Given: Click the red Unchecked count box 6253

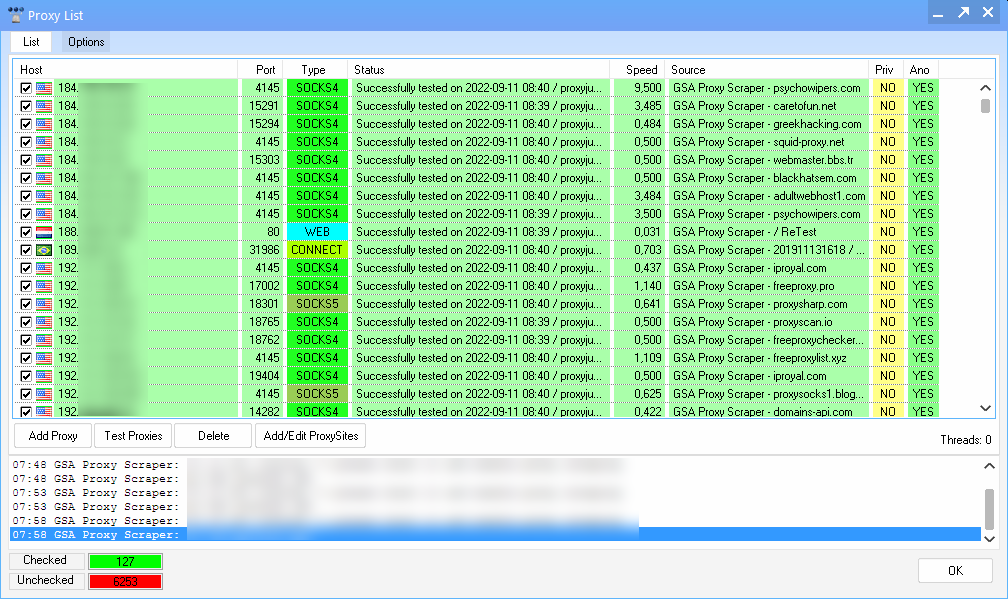Looking at the screenshot, I should click(x=125, y=581).
